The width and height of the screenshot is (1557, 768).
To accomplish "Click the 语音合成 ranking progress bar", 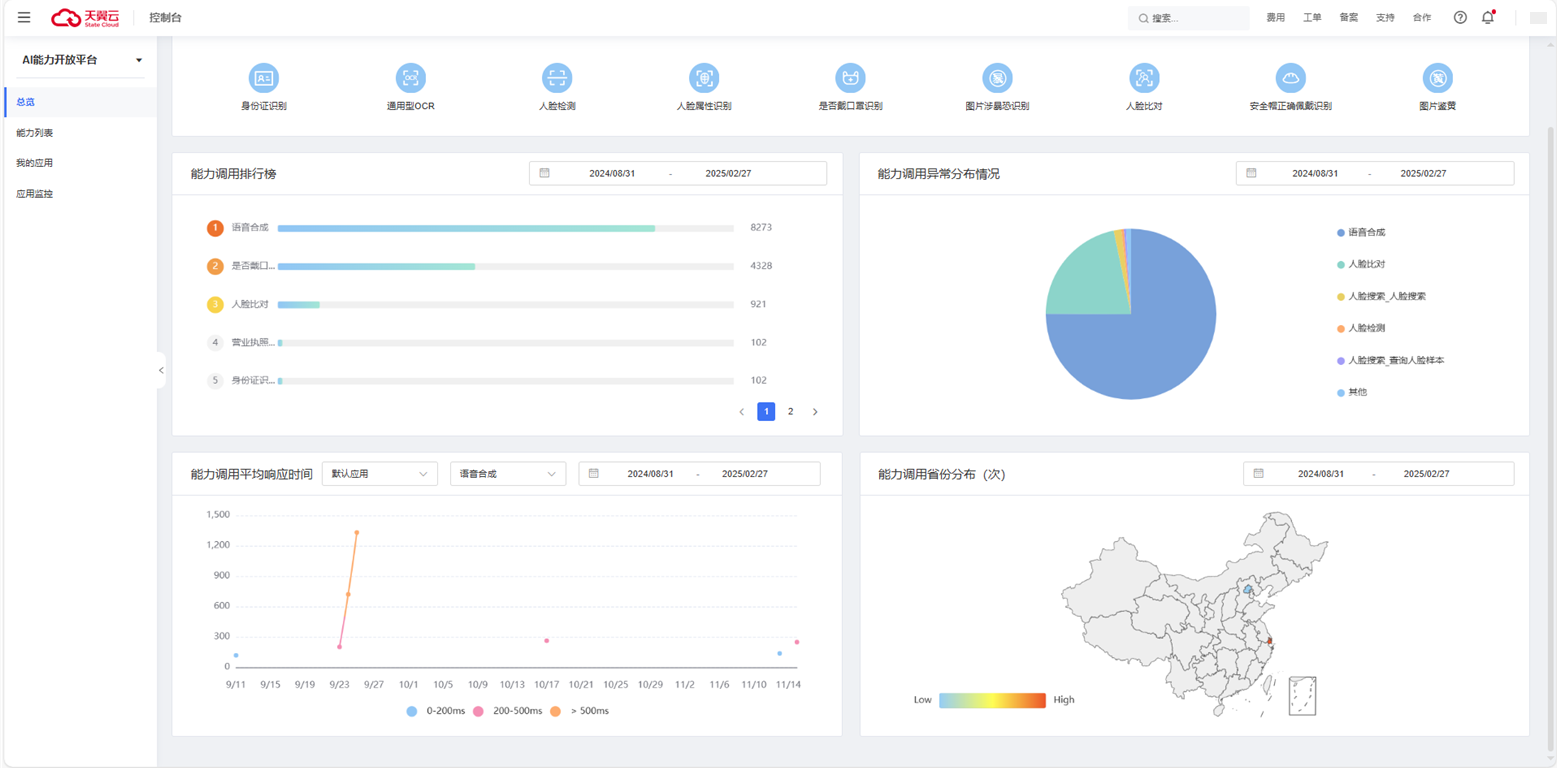I will (506, 228).
